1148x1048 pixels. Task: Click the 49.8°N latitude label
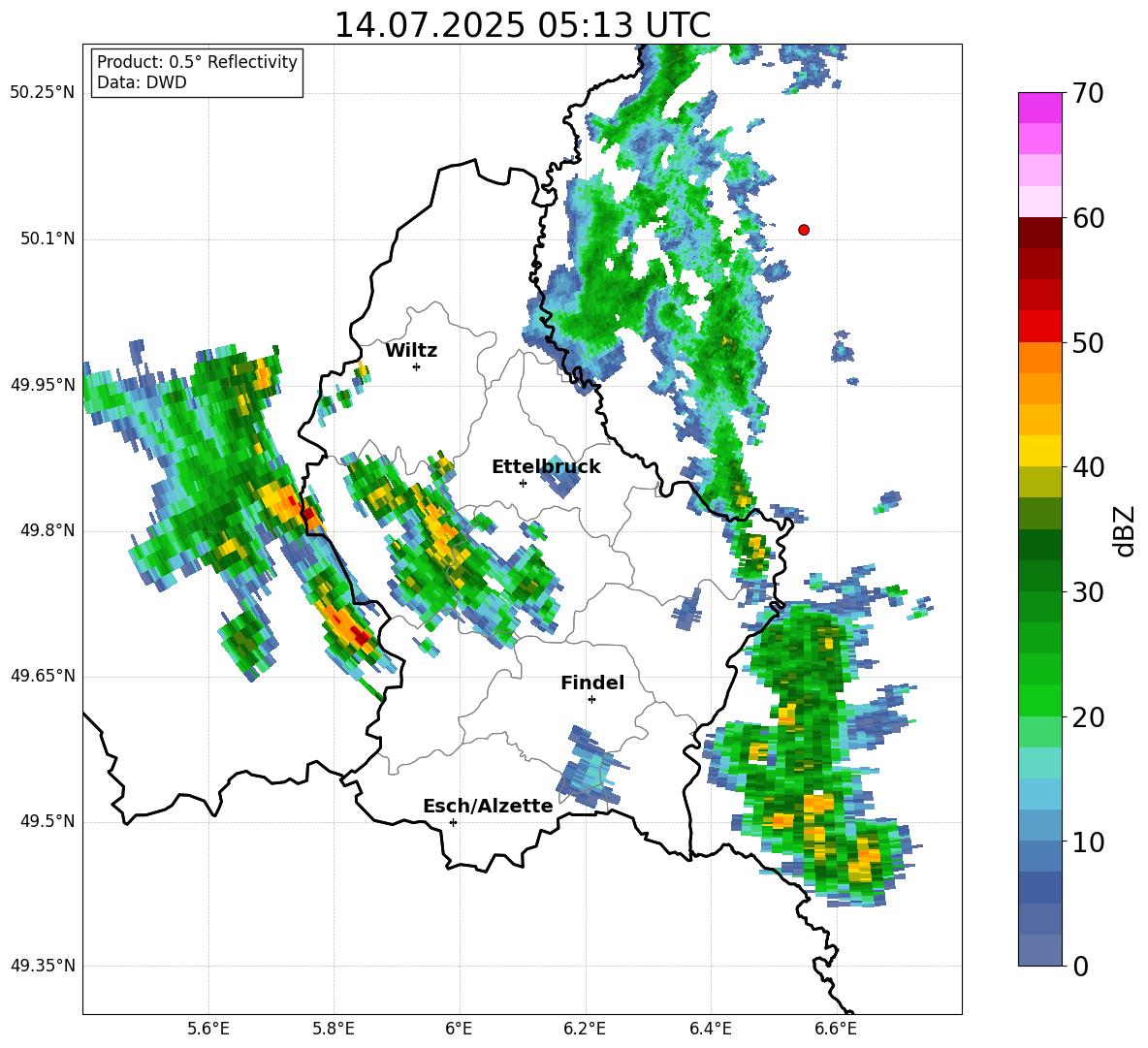pos(47,530)
